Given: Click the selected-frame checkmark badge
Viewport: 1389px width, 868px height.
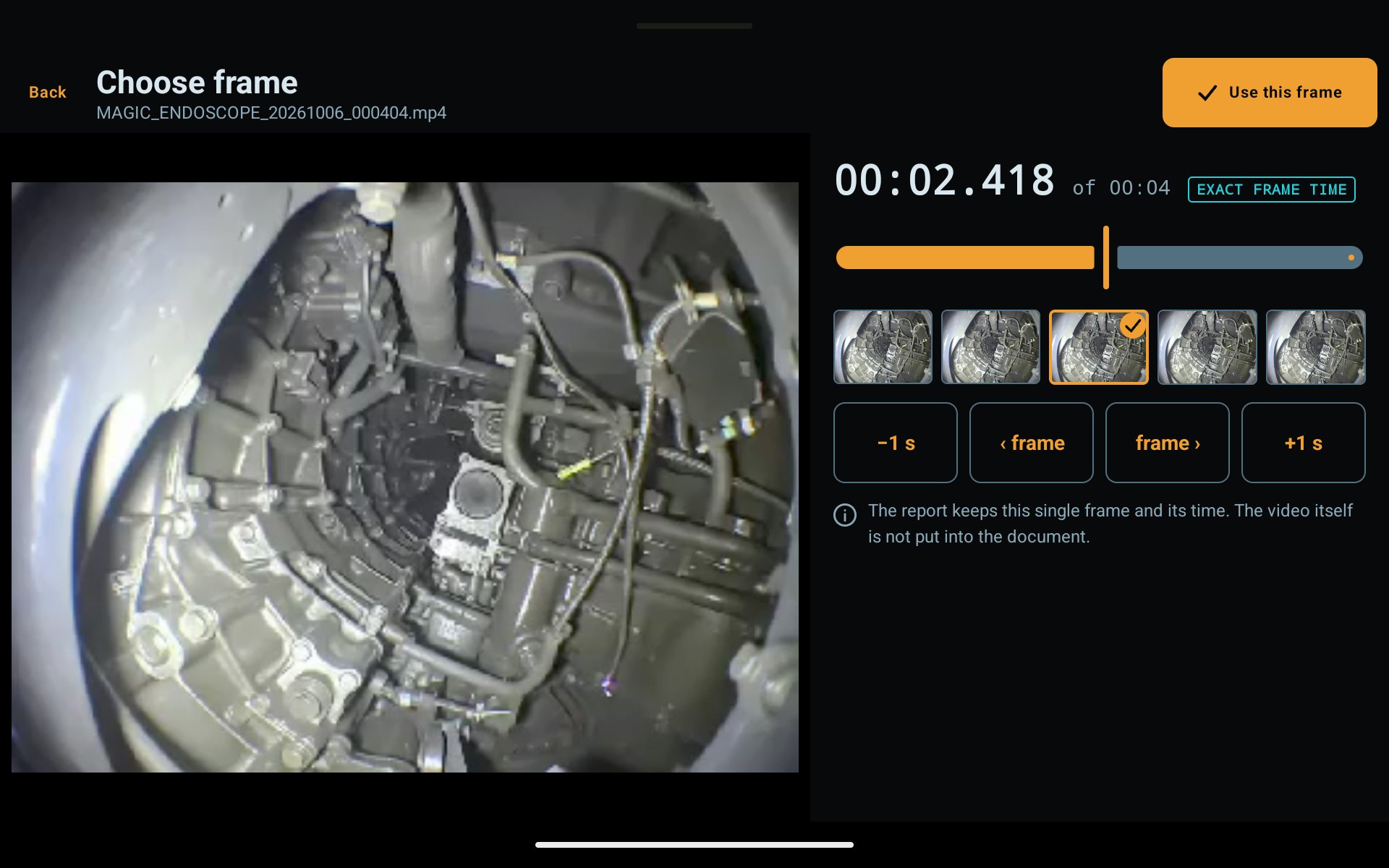Looking at the screenshot, I should [1133, 325].
